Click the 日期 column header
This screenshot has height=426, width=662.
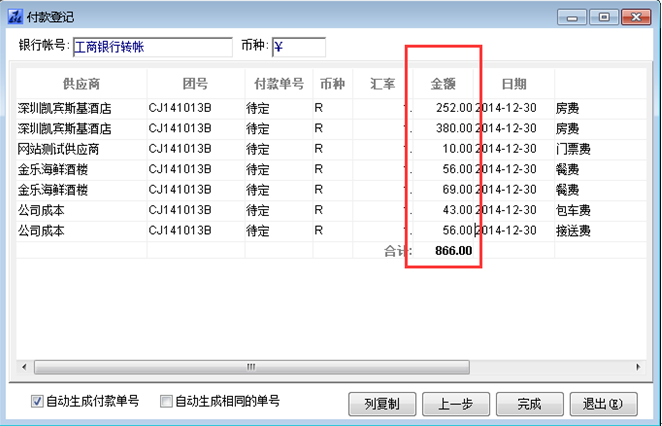[x=514, y=84]
